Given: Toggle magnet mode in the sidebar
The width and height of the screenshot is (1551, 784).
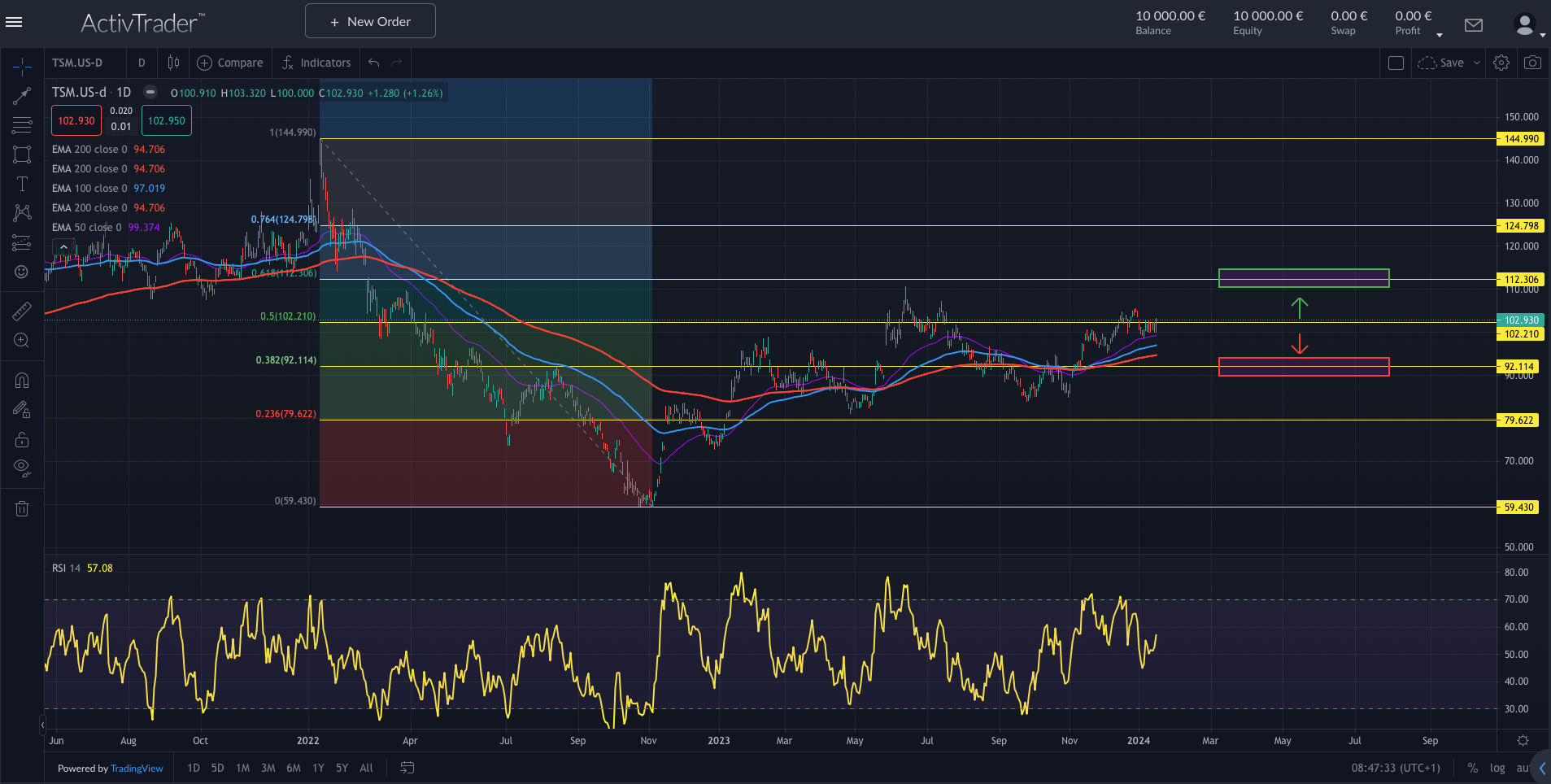Looking at the screenshot, I should 22,381.
